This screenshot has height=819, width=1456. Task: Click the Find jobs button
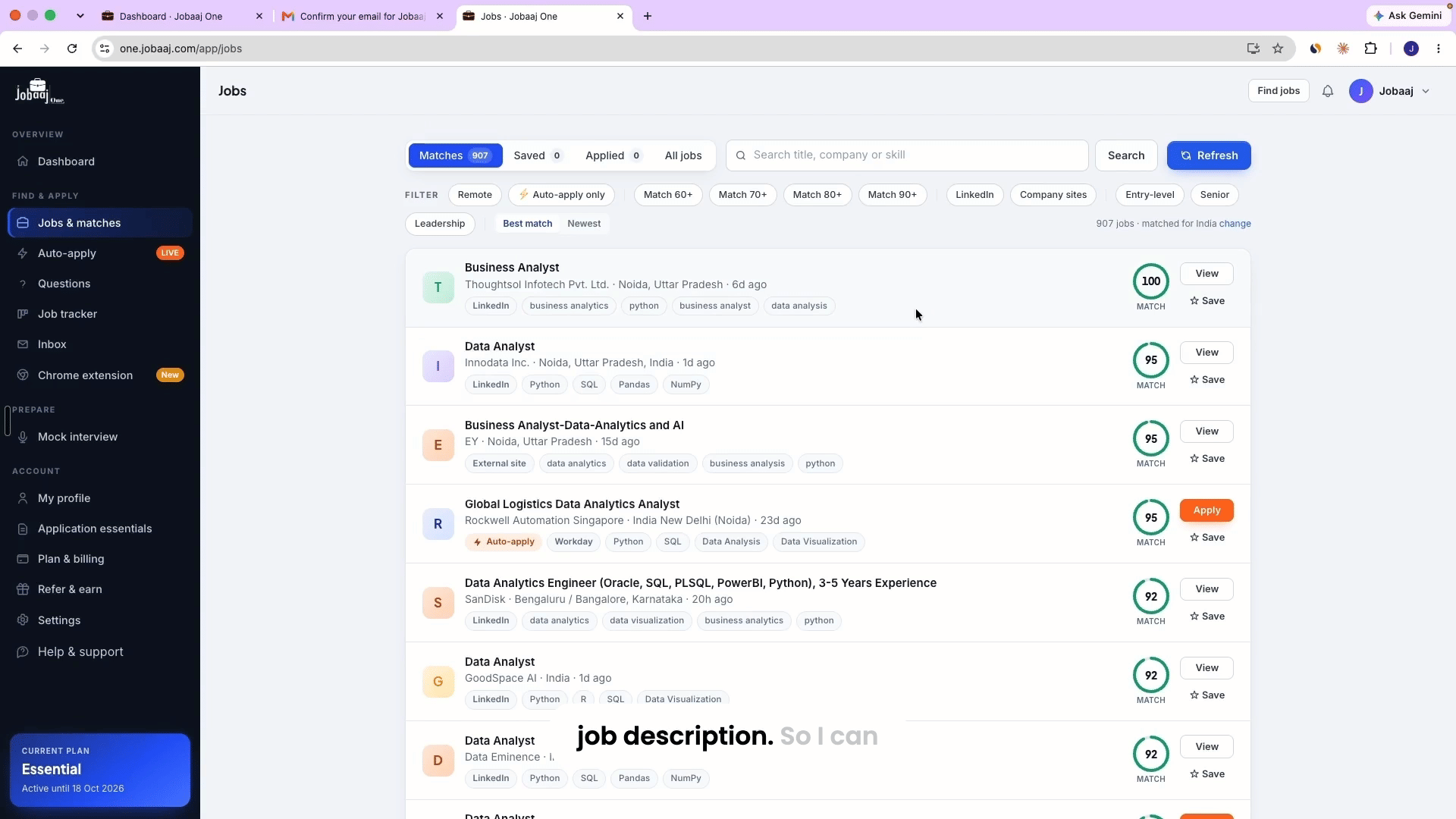coord(1279,91)
